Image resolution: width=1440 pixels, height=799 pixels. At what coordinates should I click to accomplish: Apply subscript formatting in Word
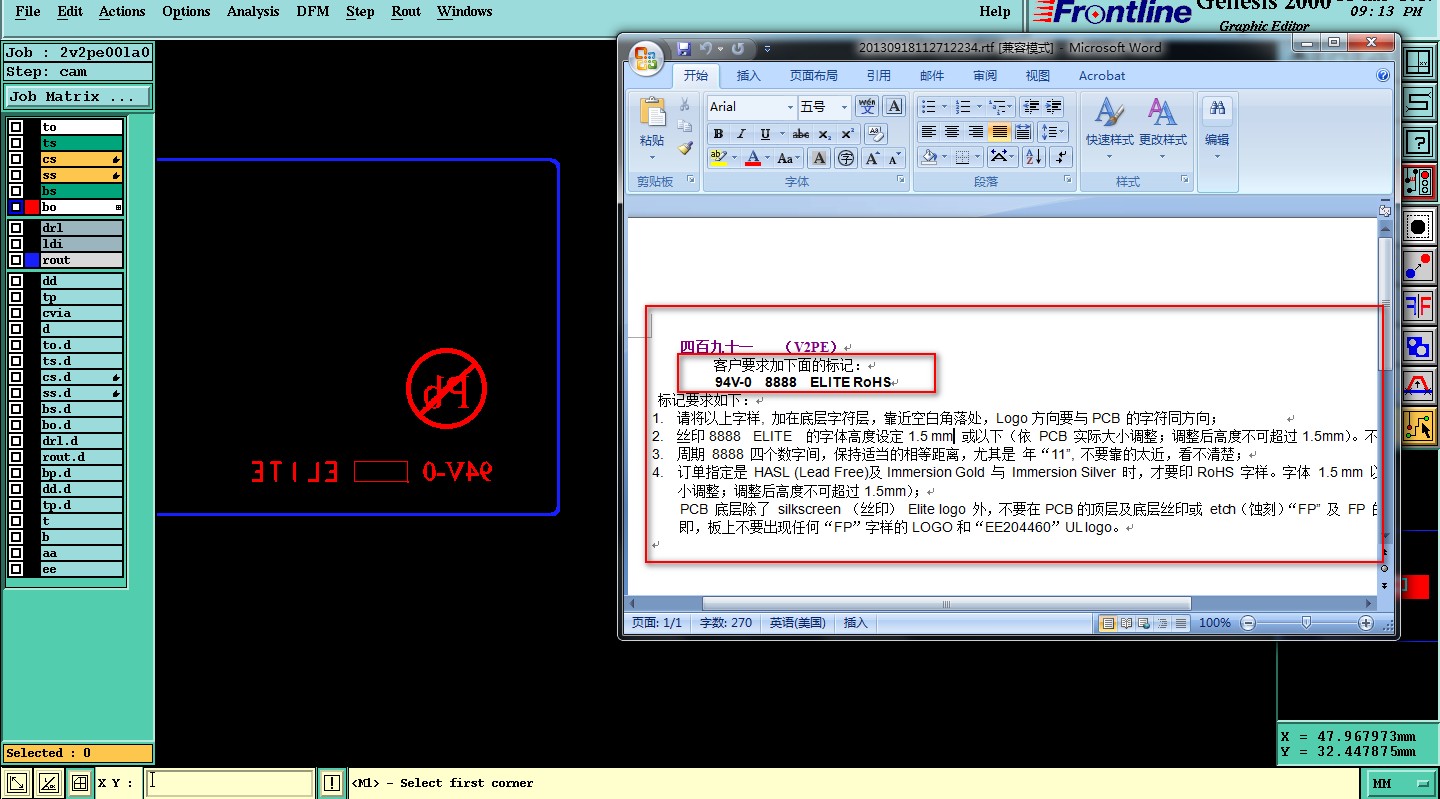click(x=824, y=134)
